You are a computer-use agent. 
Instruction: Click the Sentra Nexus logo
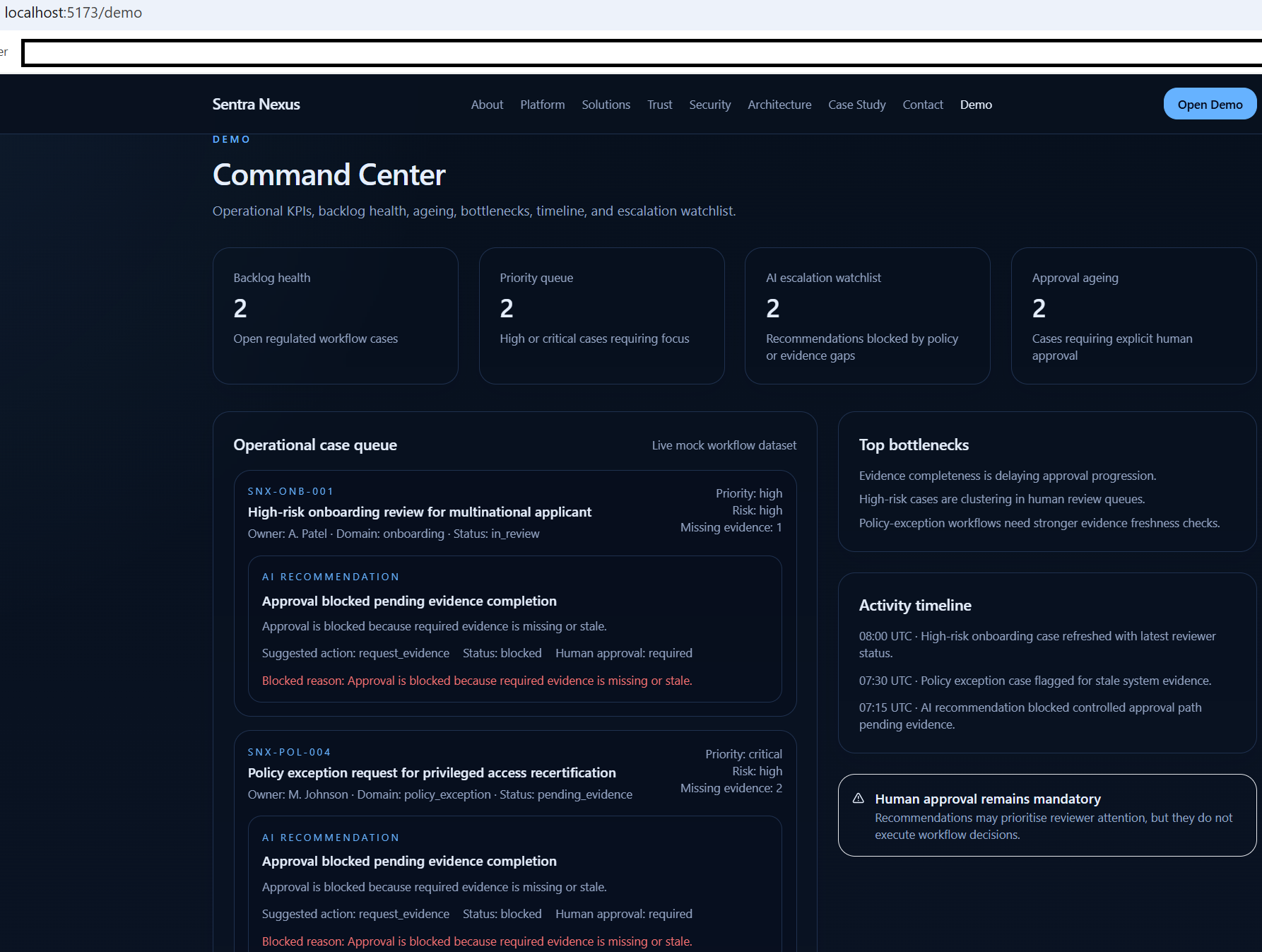256,104
